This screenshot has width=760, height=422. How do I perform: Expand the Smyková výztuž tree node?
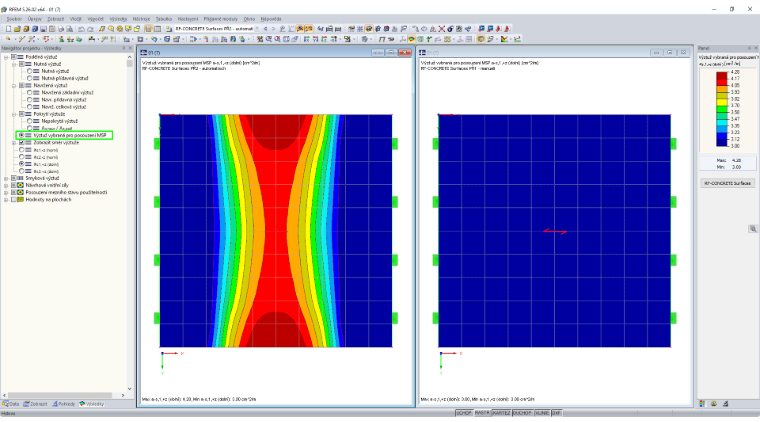[6, 178]
